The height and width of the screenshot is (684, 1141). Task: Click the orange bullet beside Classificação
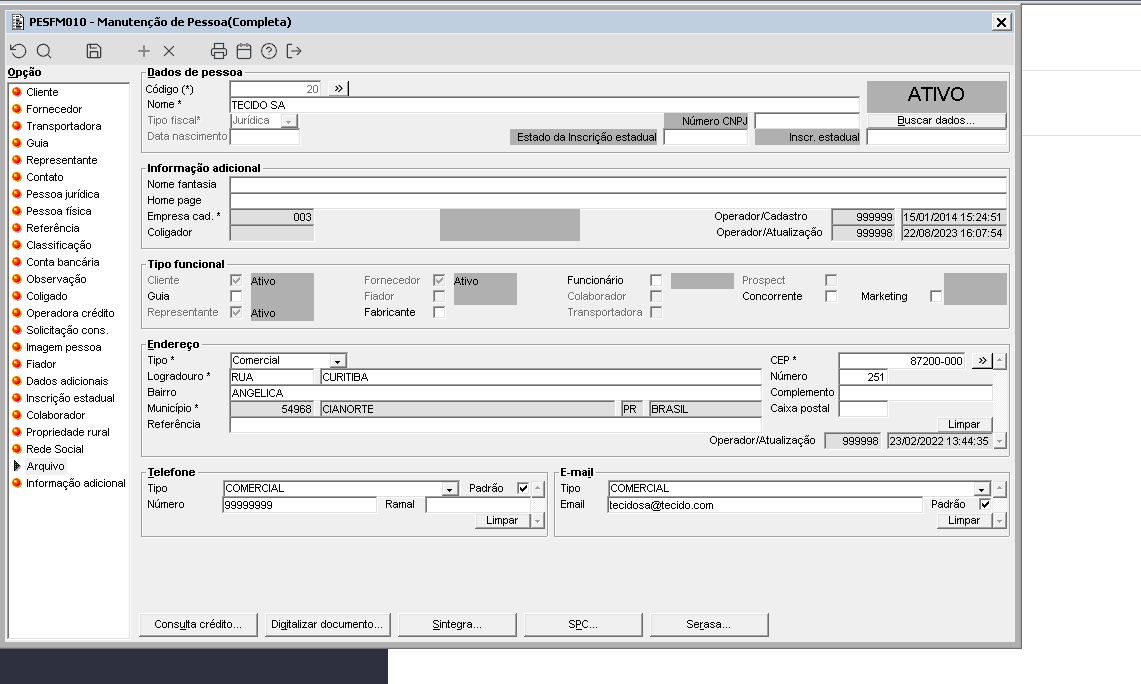(x=17, y=244)
